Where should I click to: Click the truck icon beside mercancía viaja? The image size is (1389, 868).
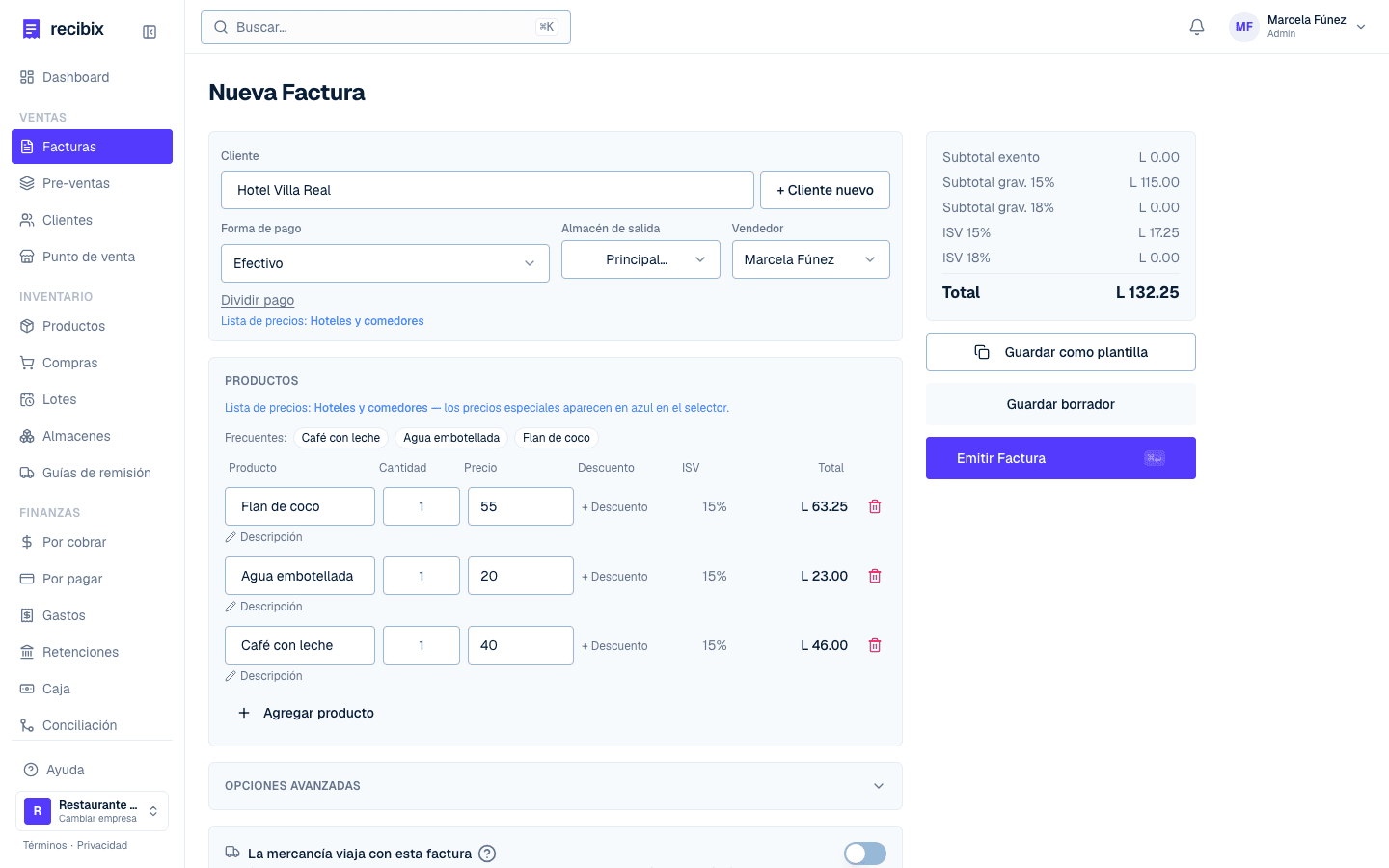[x=232, y=853]
